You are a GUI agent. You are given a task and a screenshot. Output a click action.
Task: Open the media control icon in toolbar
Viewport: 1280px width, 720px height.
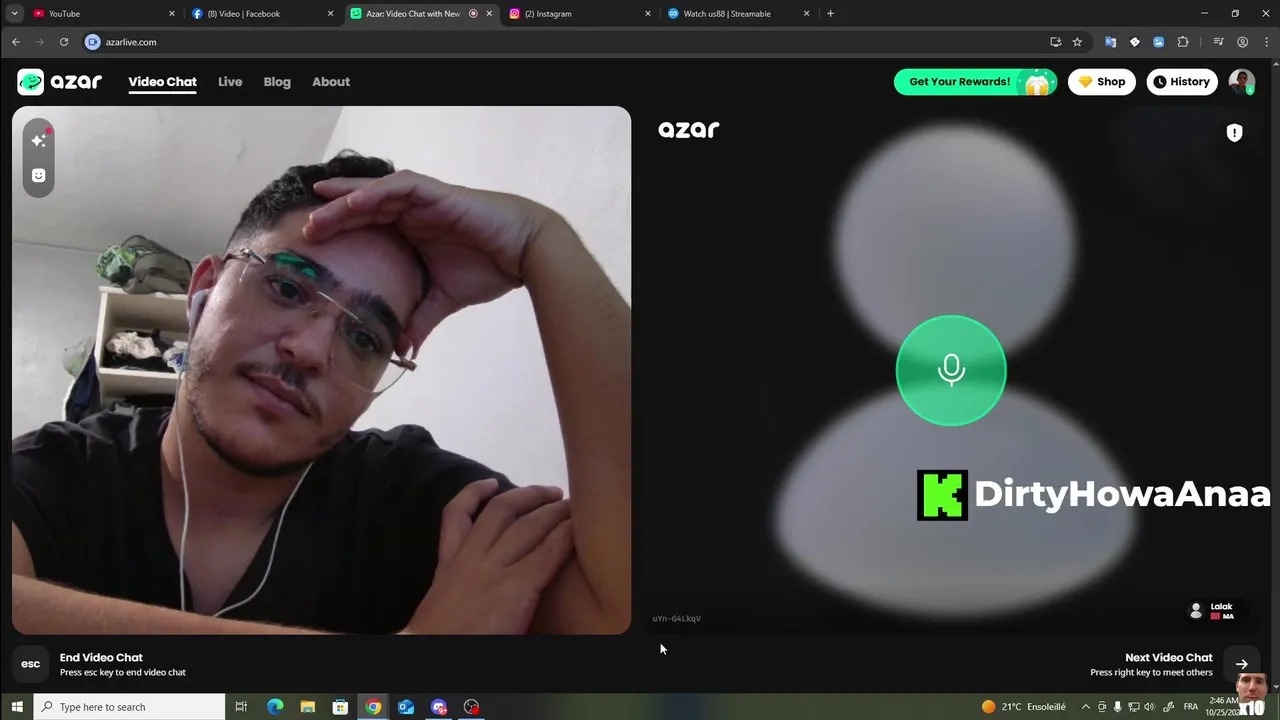point(1218,42)
